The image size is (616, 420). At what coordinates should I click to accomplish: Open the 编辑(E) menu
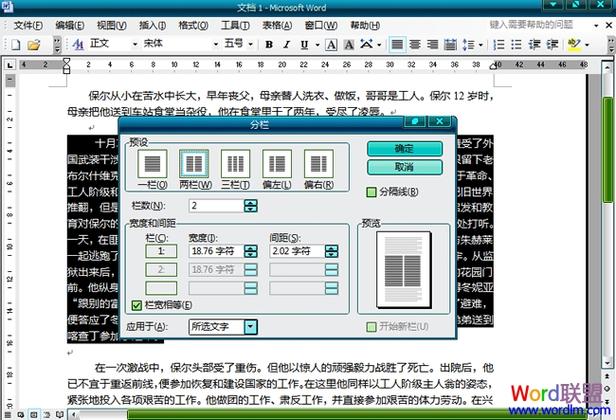coord(70,26)
